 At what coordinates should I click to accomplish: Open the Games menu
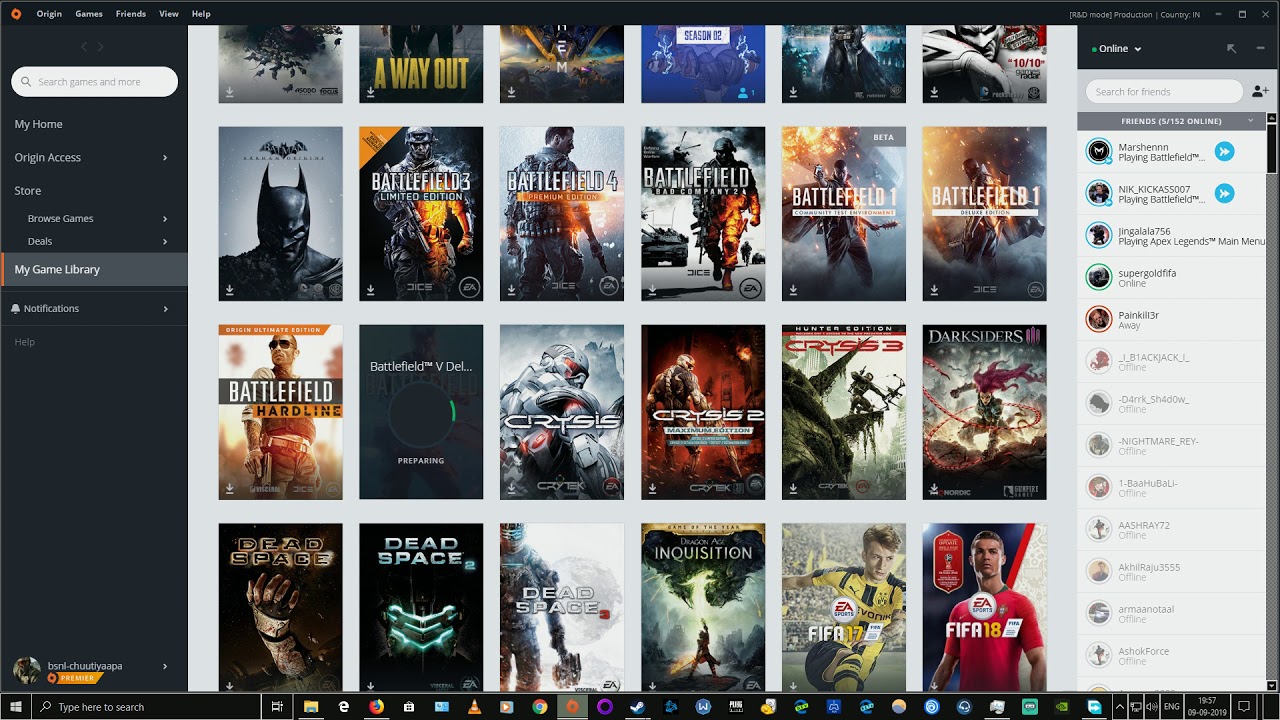89,14
